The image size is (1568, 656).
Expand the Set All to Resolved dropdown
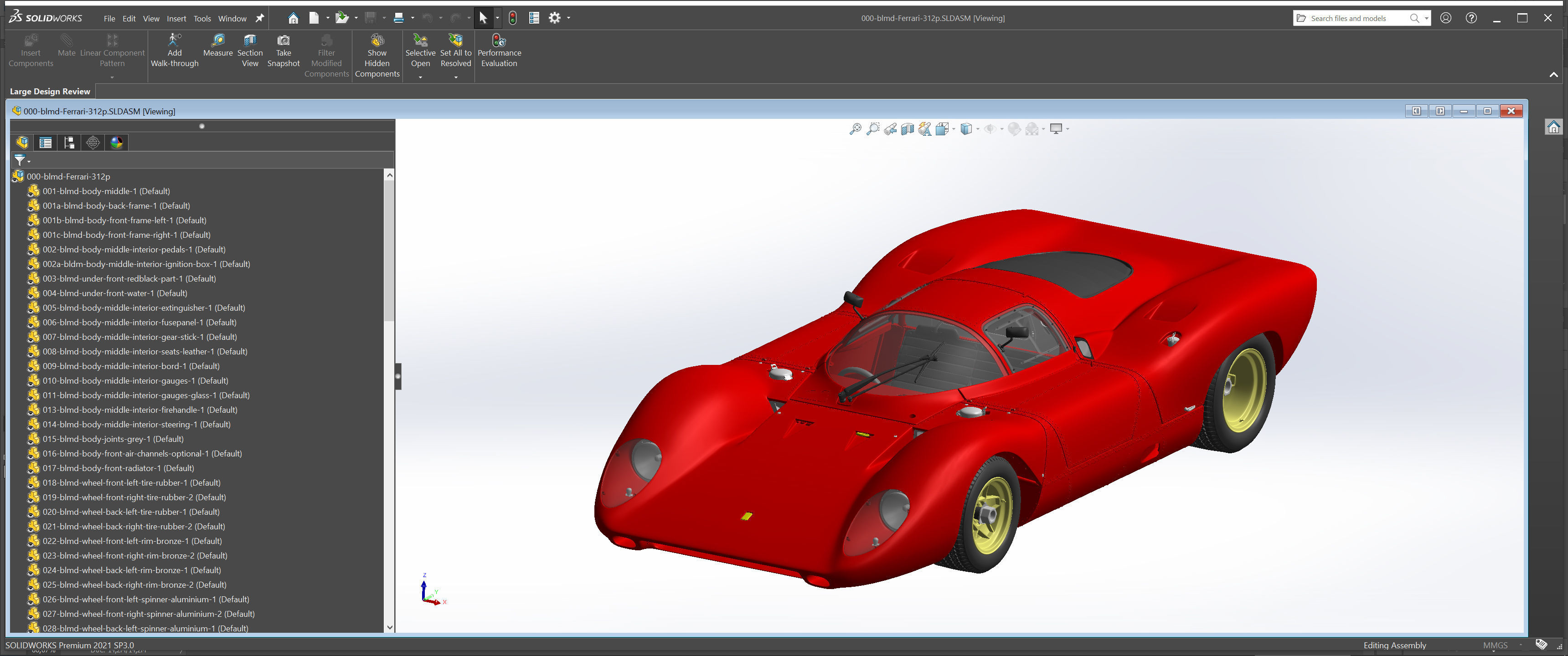click(x=456, y=77)
